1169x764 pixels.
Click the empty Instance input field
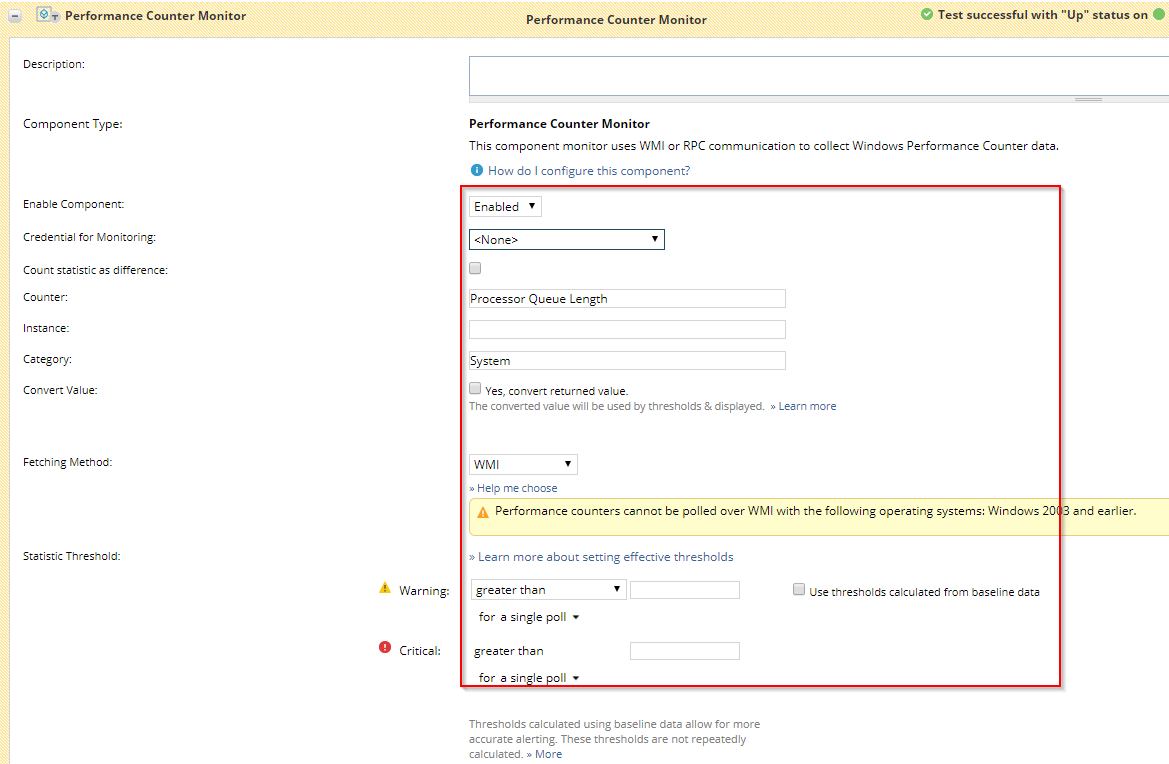pos(627,329)
